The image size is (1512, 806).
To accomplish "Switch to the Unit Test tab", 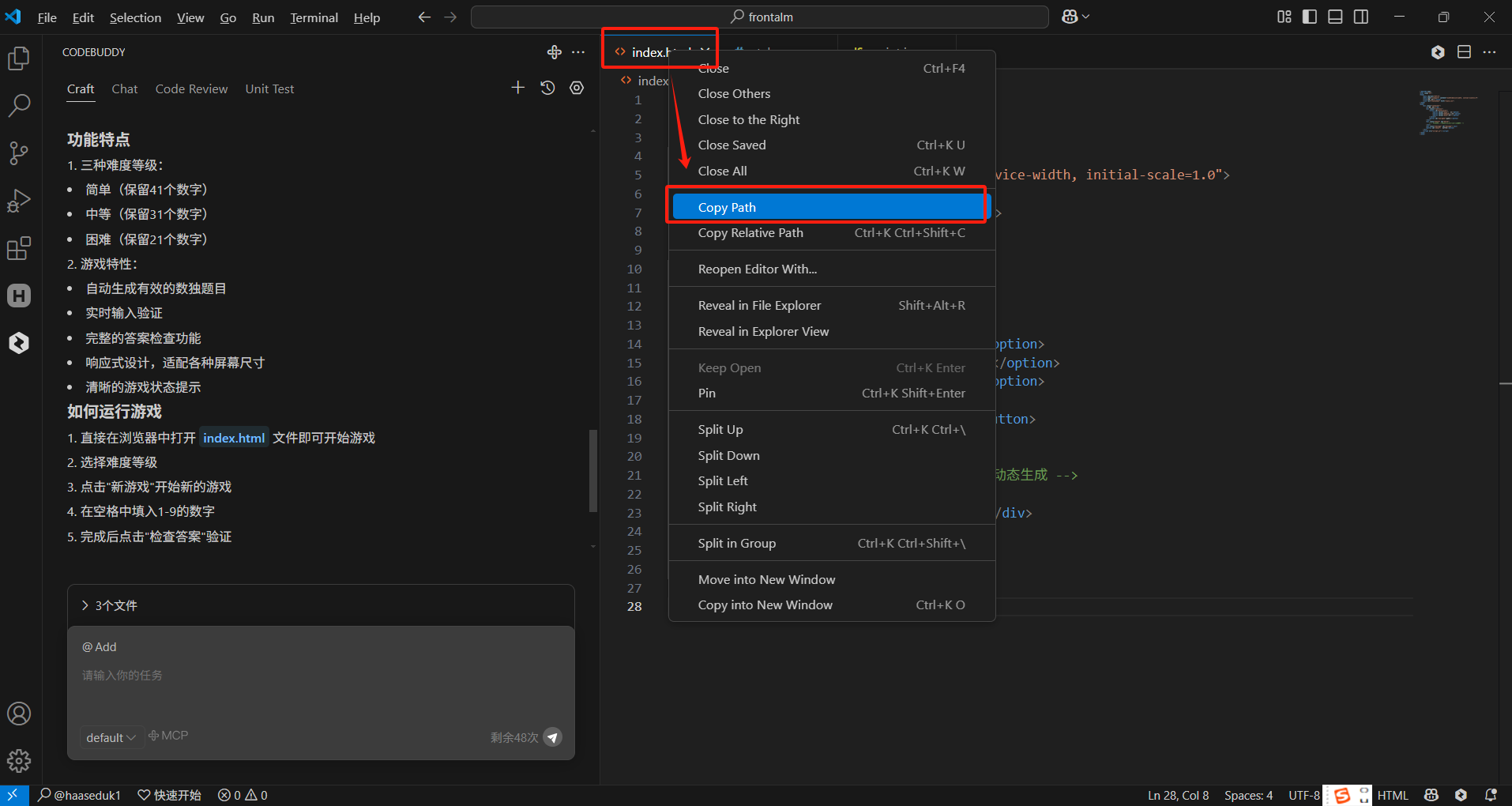I will coord(269,89).
